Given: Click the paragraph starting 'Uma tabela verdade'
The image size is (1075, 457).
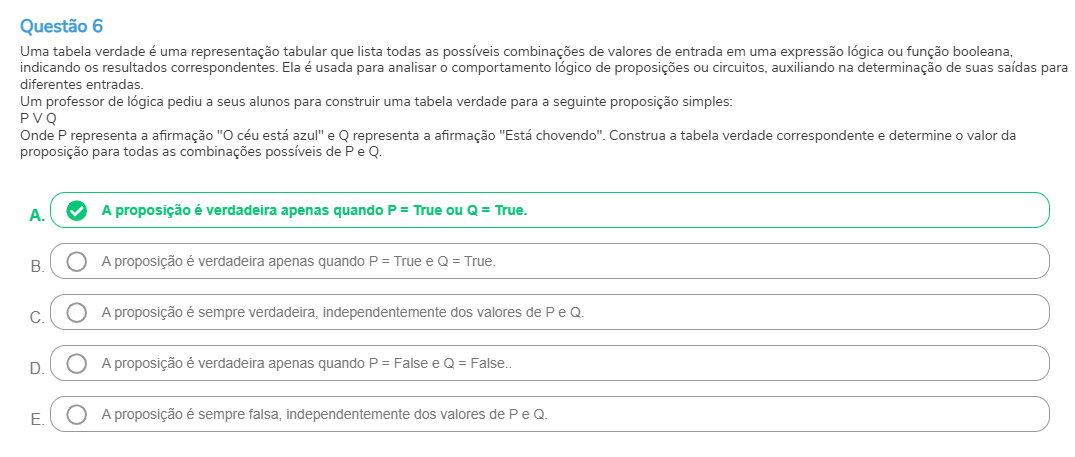Looking at the screenshot, I should point(544,68).
